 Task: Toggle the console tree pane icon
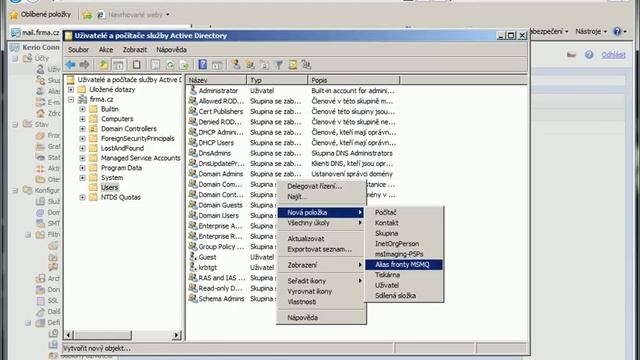pyautogui.click(x=118, y=64)
